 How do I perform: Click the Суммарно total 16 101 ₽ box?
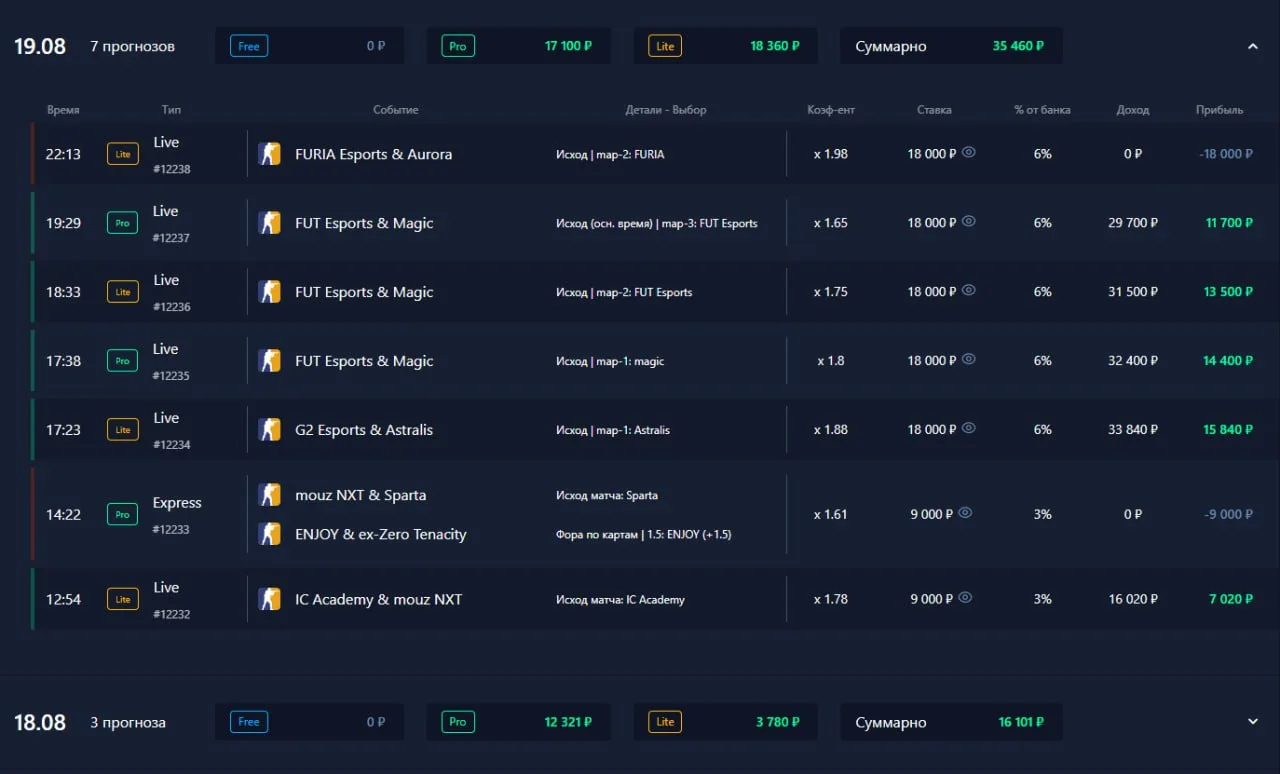[951, 722]
